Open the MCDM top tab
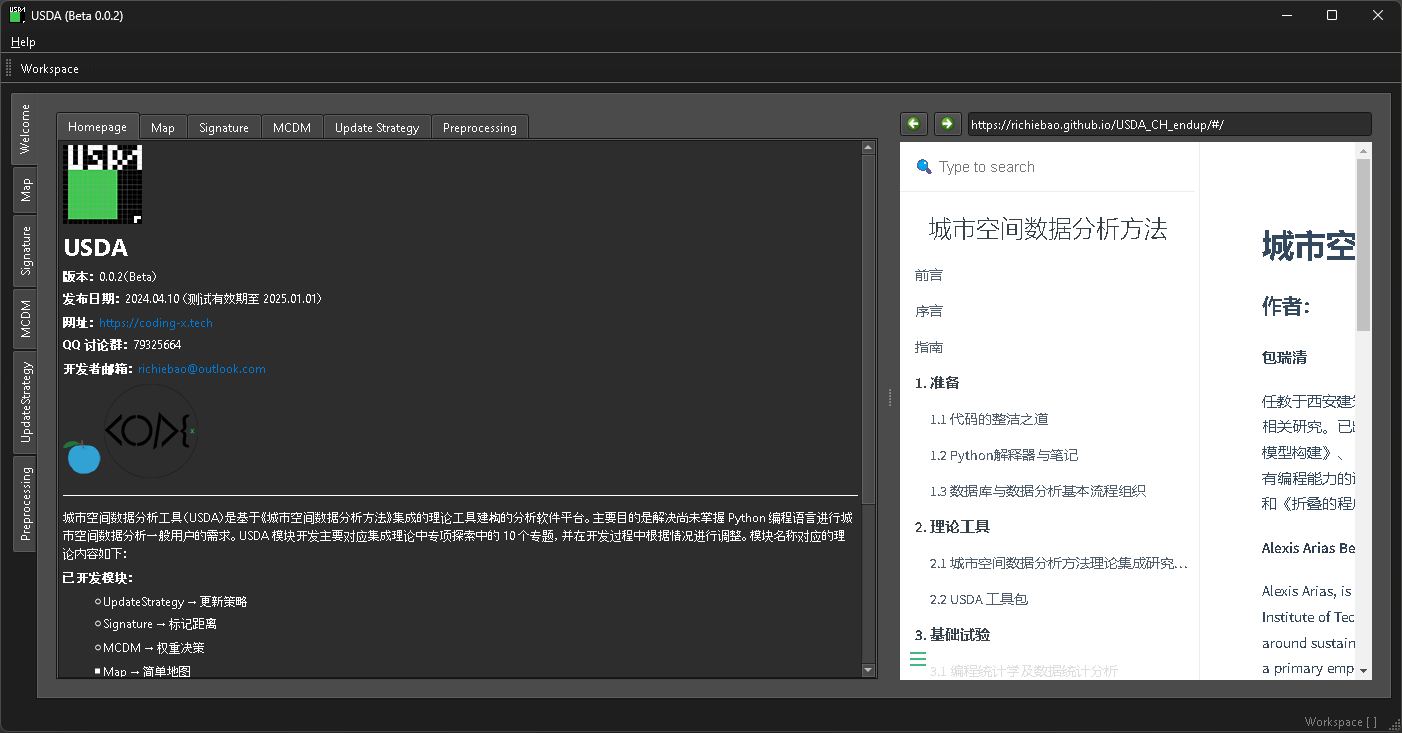Image resolution: width=1402 pixels, height=733 pixels. point(292,128)
